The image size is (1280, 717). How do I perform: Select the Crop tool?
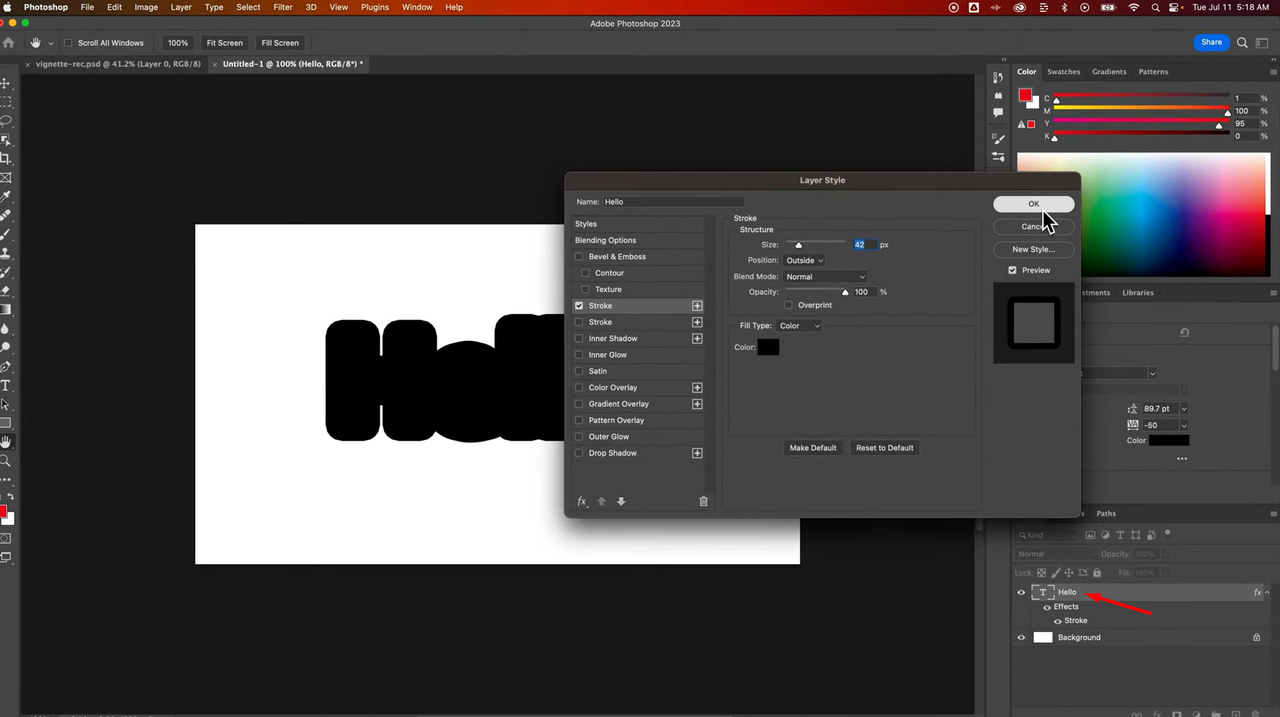[5, 159]
